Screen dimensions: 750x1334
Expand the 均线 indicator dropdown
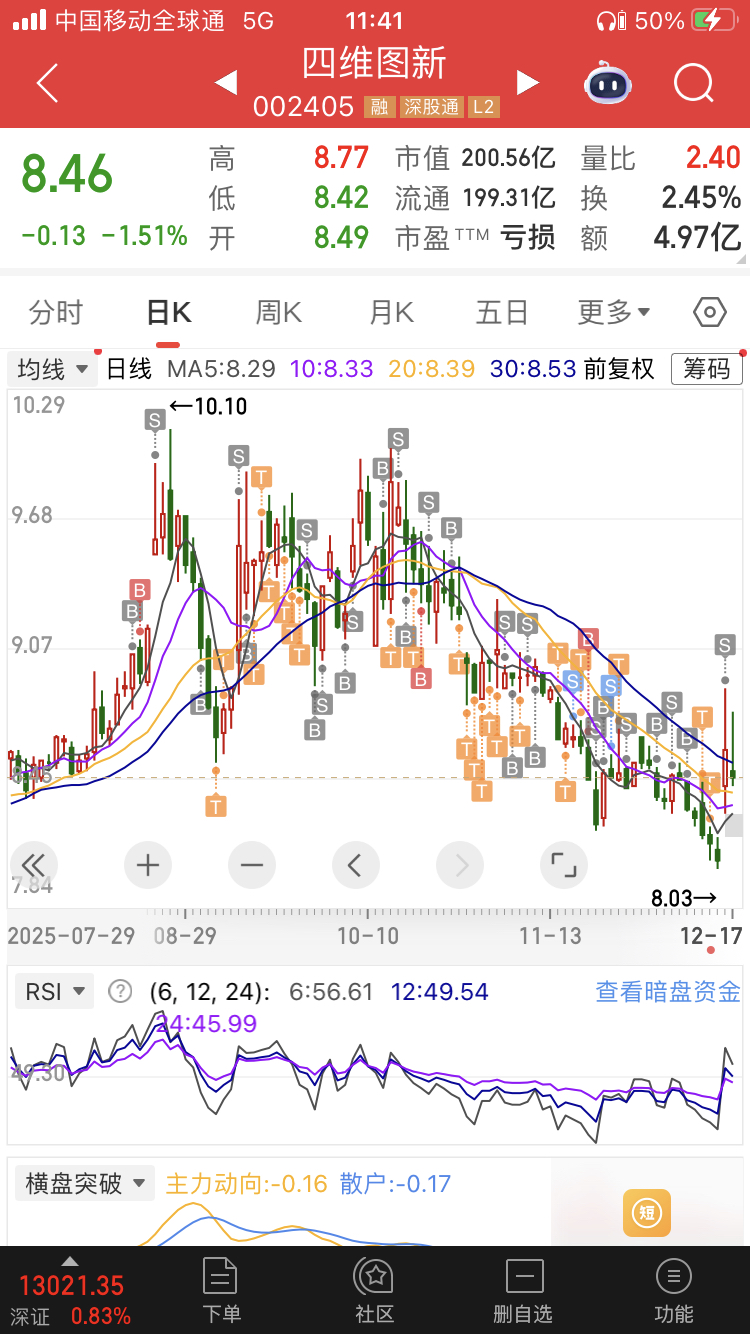coord(53,369)
